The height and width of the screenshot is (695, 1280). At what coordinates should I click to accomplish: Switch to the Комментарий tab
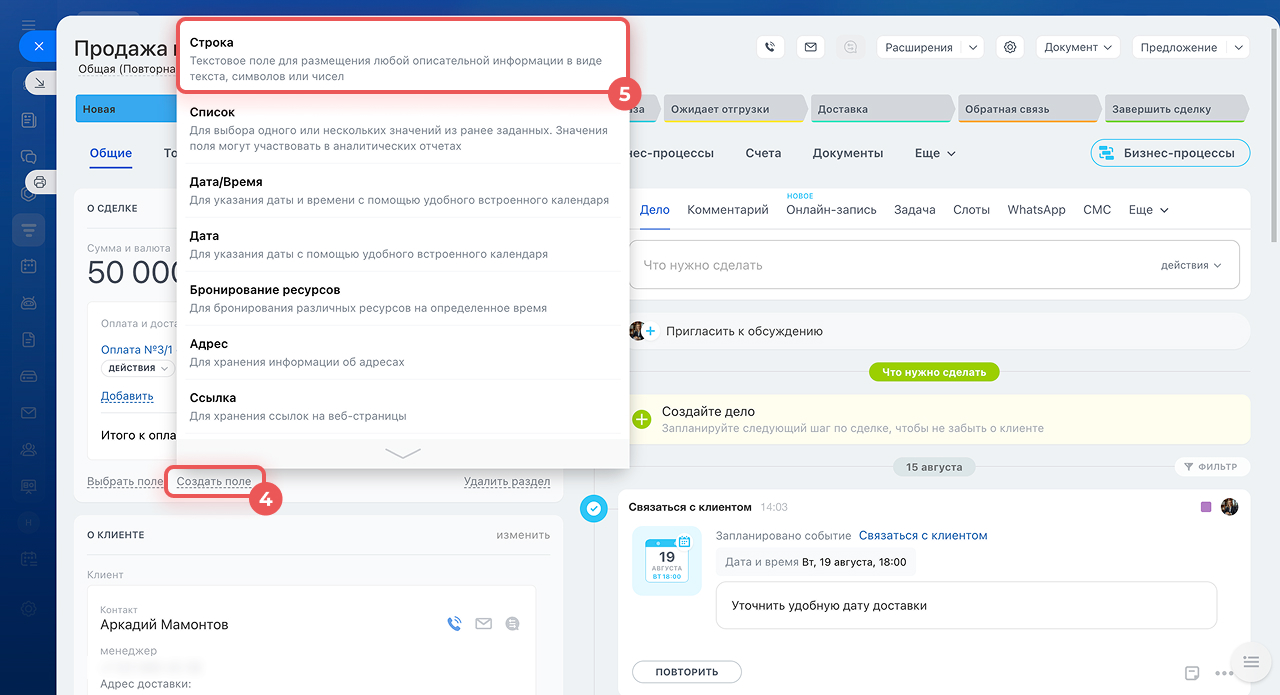[x=727, y=210]
